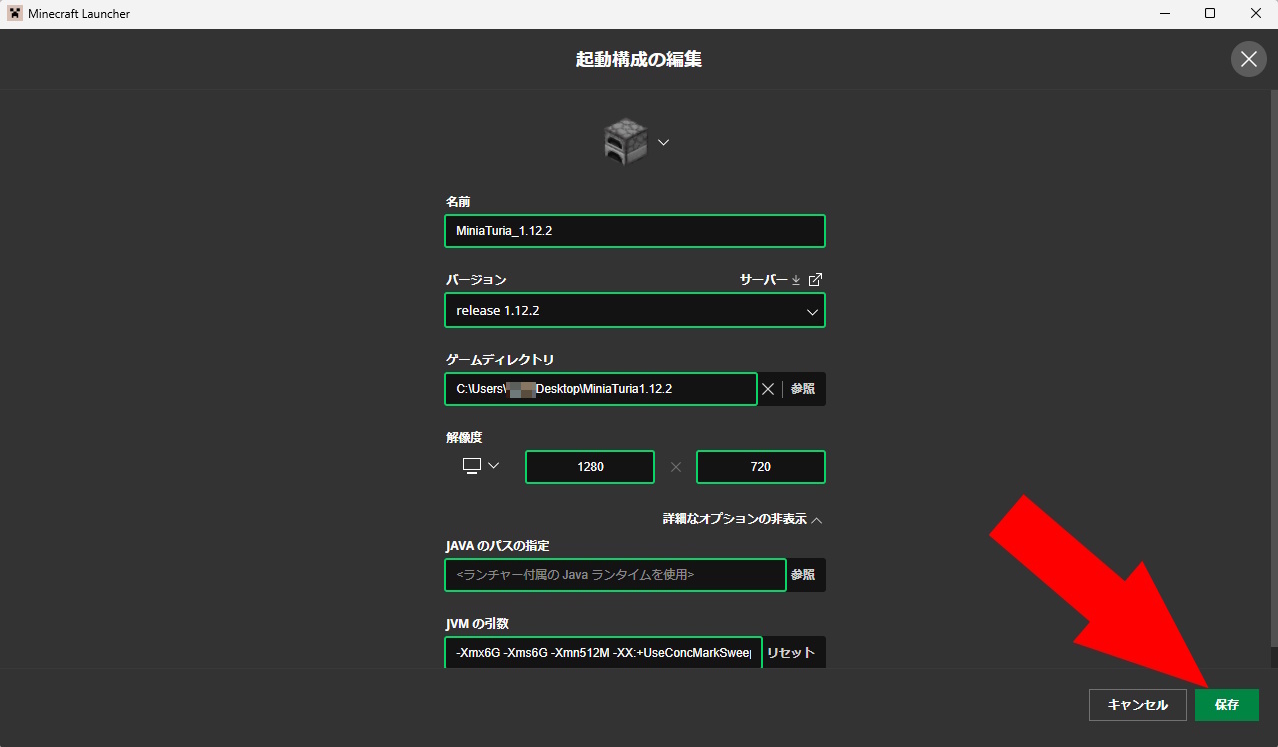Collapse 詳細なオプションの非表示 advanced options
This screenshot has width=1278, height=747.
click(x=743, y=520)
